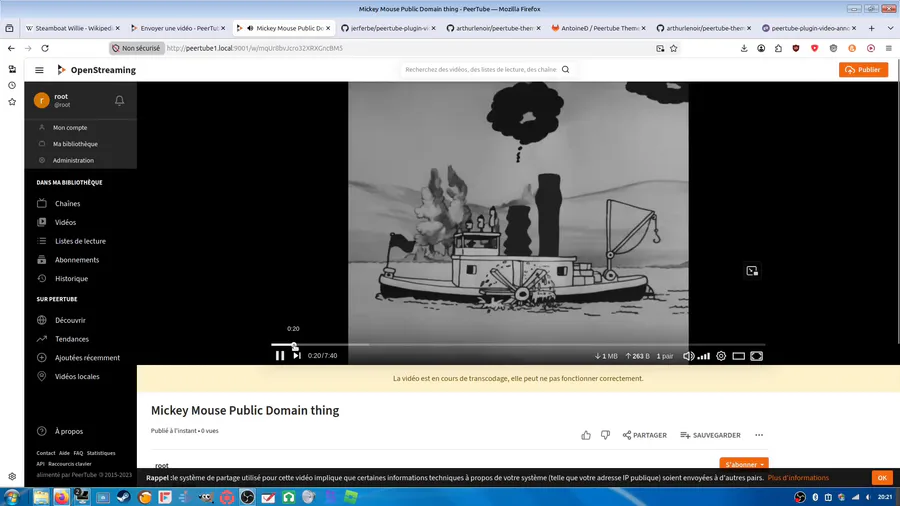Image resolution: width=900 pixels, height=506 pixels.
Task: Switch to Envoyer une vidéo tab
Action: coord(179,28)
